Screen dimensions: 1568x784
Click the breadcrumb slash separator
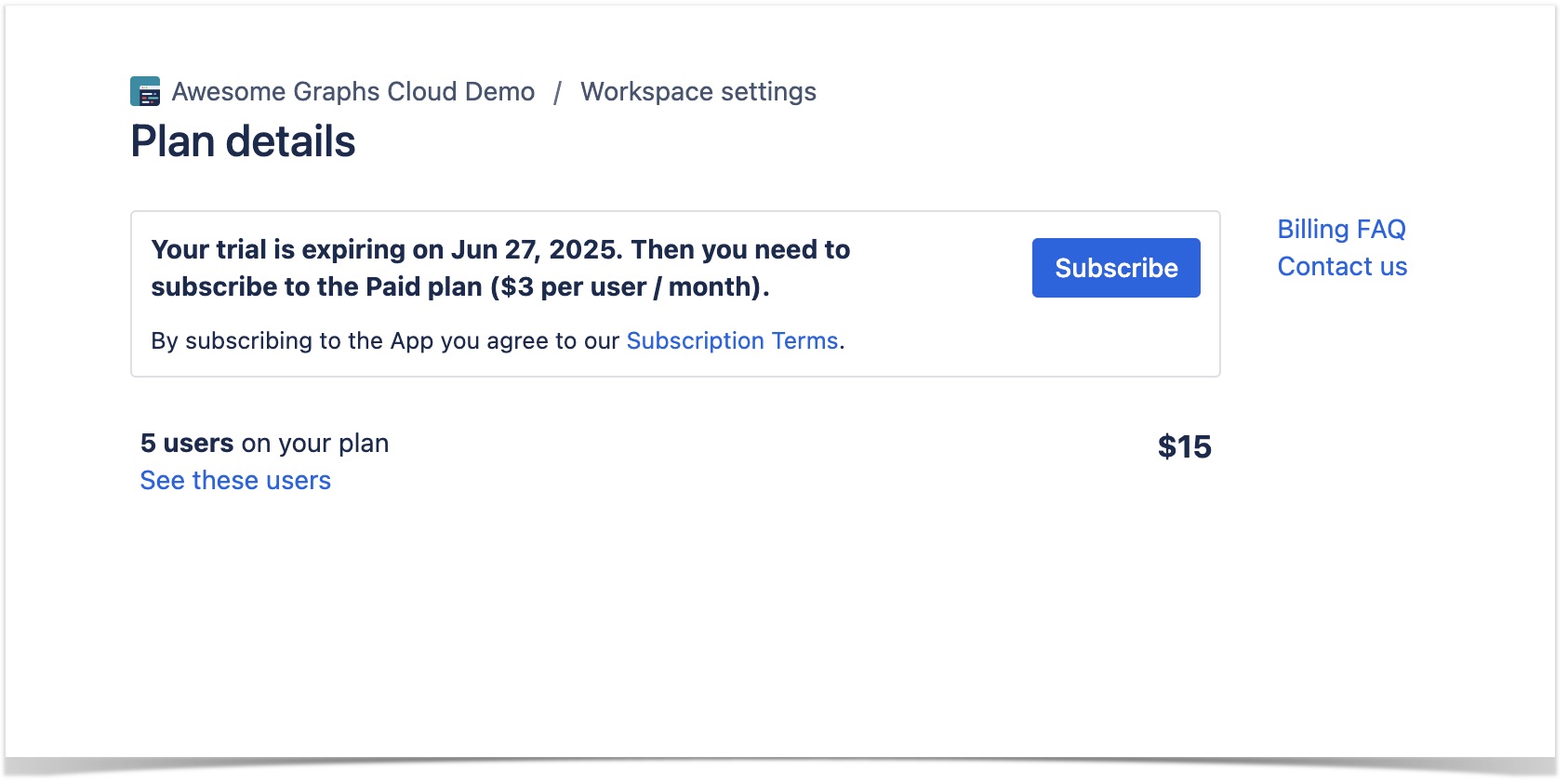557,92
